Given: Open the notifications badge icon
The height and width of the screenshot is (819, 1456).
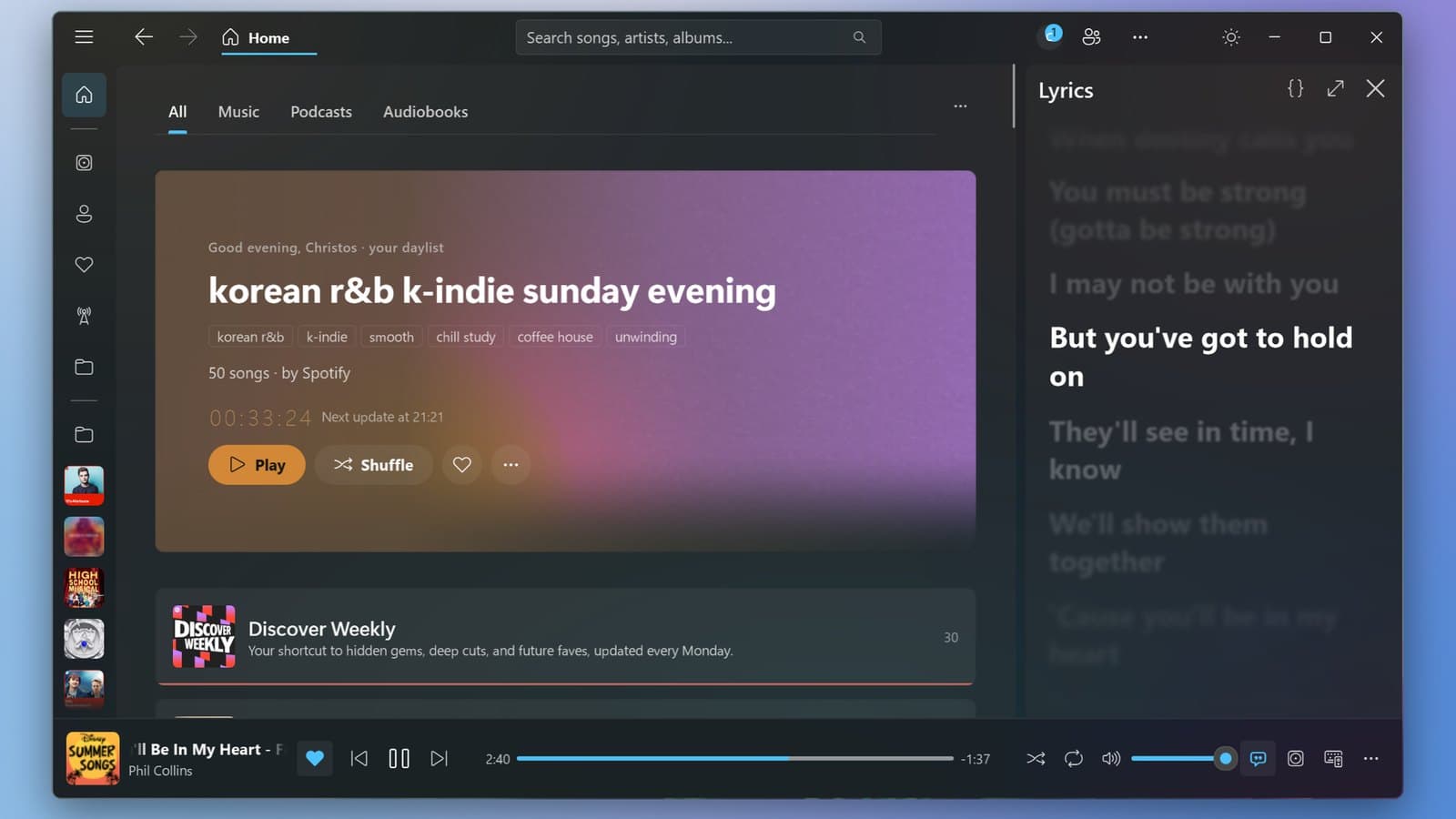Looking at the screenshot, I should click(x=1052, y=35).
